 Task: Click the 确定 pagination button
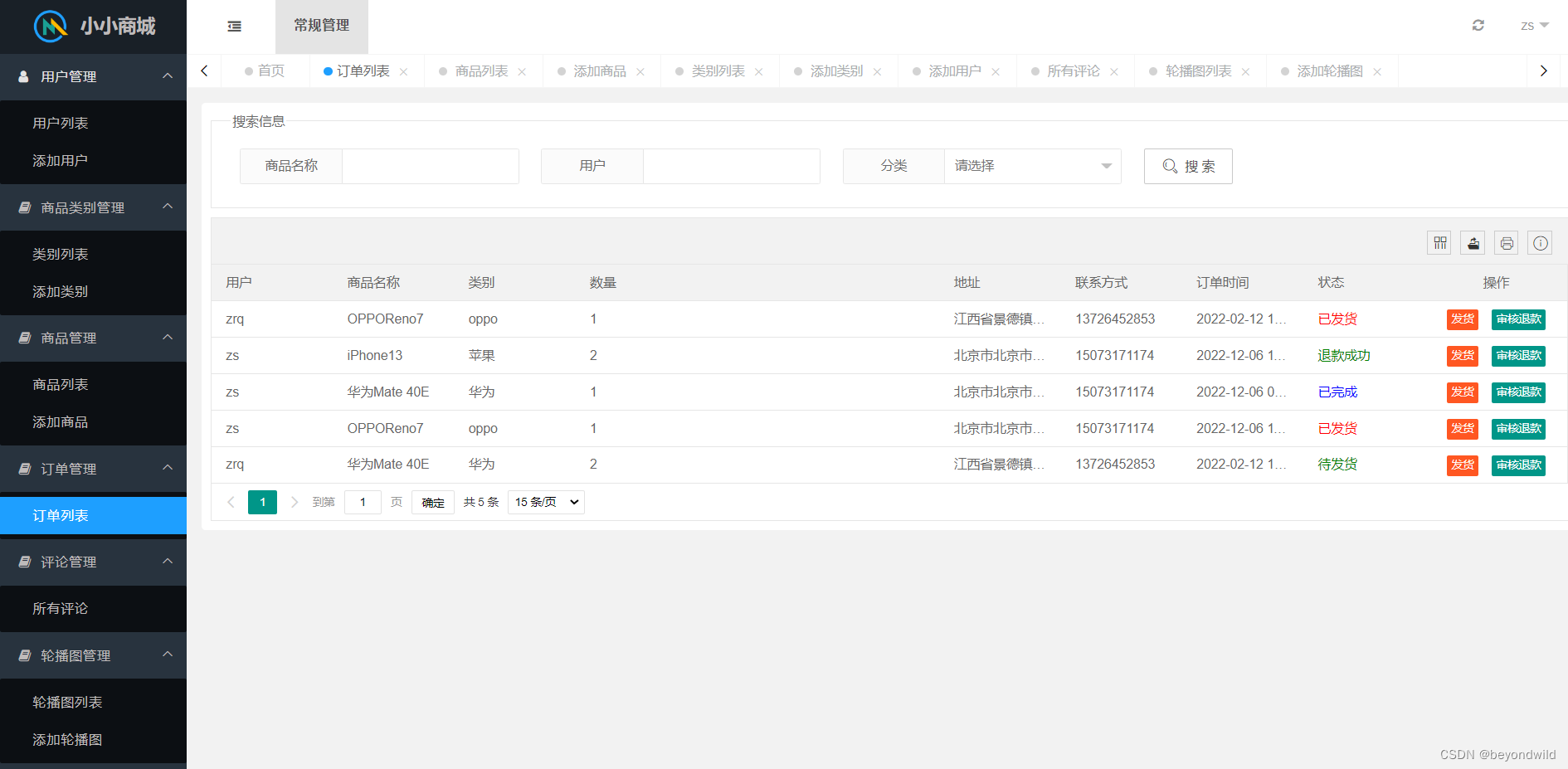click(433, 502)
